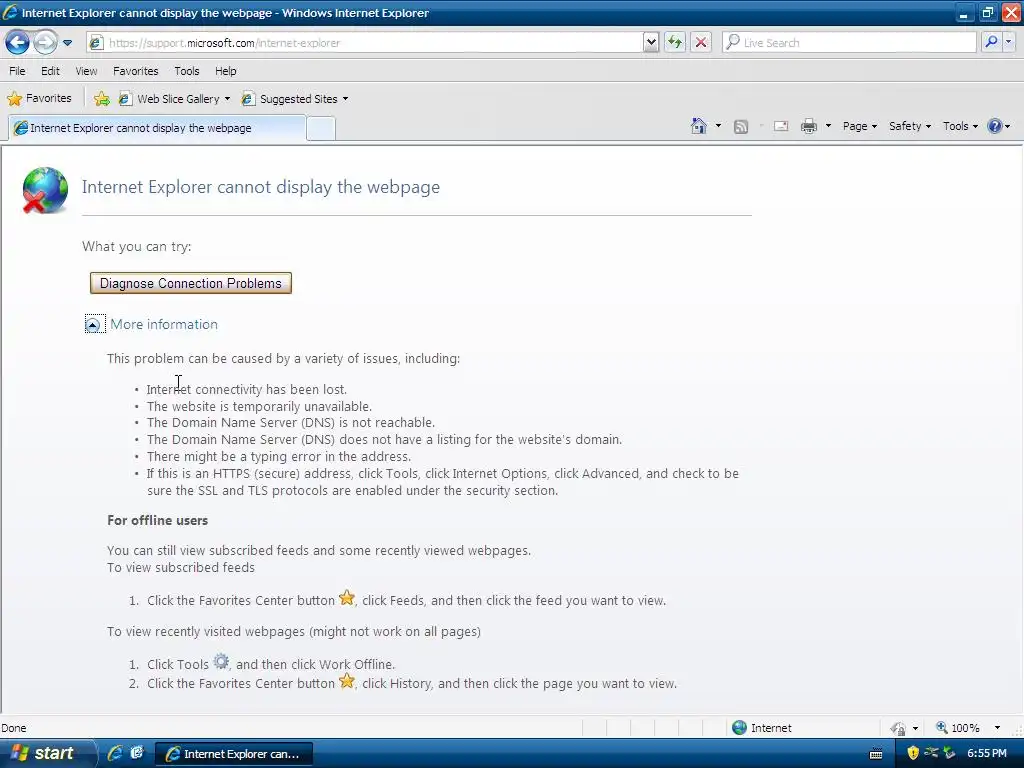The image size is (1024, 768).
Task: Launch Internet Explorer from Quick Launch
Action: (115, 754)
